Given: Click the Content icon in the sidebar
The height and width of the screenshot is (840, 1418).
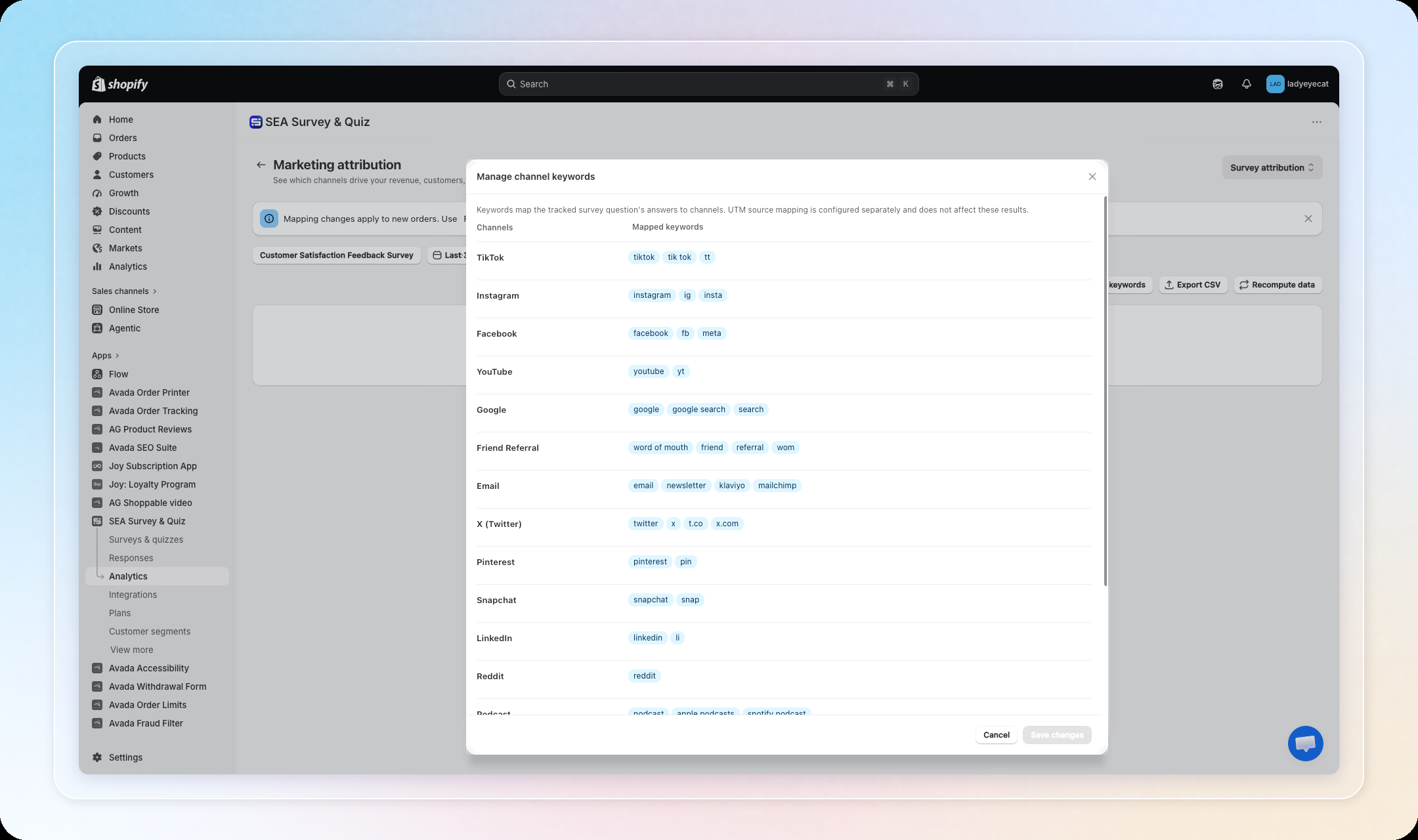Looking at the screenshot, I should [x=97, y=230].
